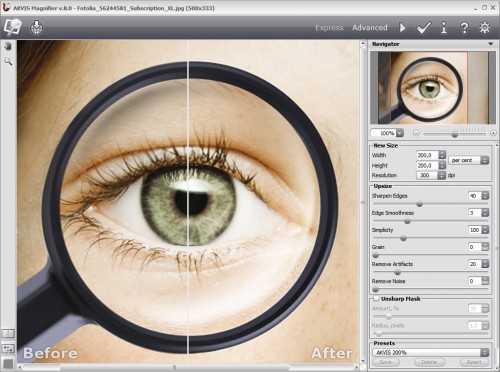Click the Before/After vertical split line

[x=188, y=202]
